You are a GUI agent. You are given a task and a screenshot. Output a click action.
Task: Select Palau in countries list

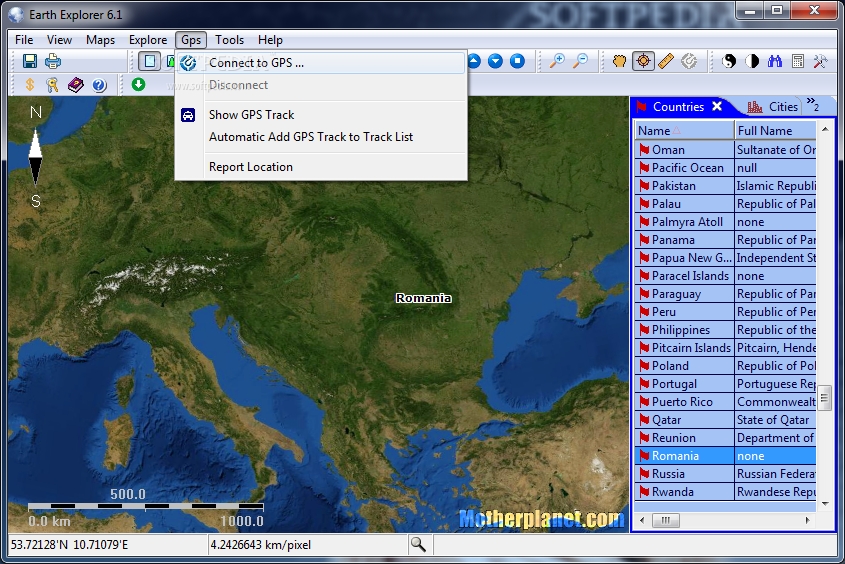point(725,204)
